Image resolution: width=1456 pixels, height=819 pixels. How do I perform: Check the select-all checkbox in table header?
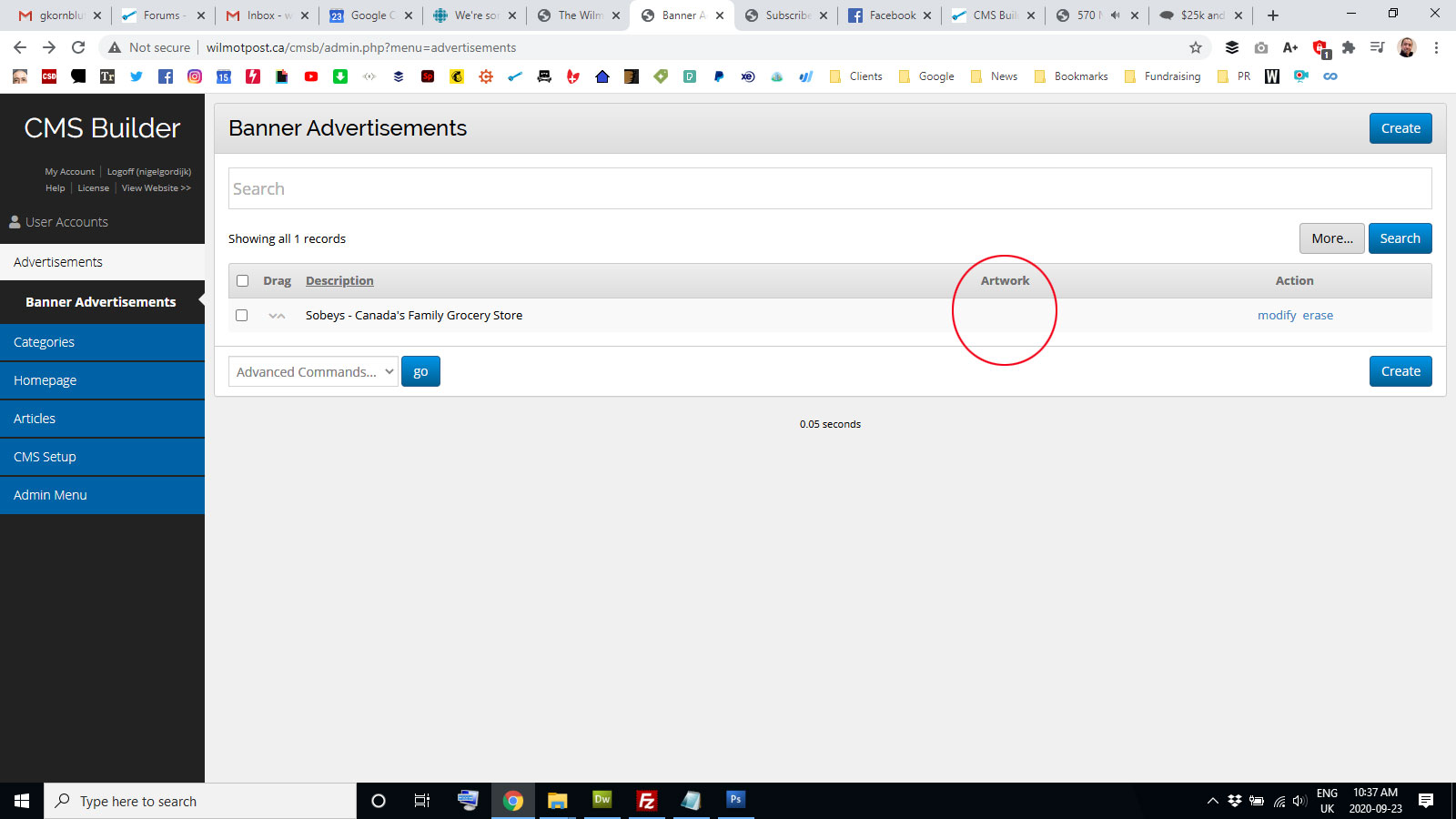click(242, 281)
